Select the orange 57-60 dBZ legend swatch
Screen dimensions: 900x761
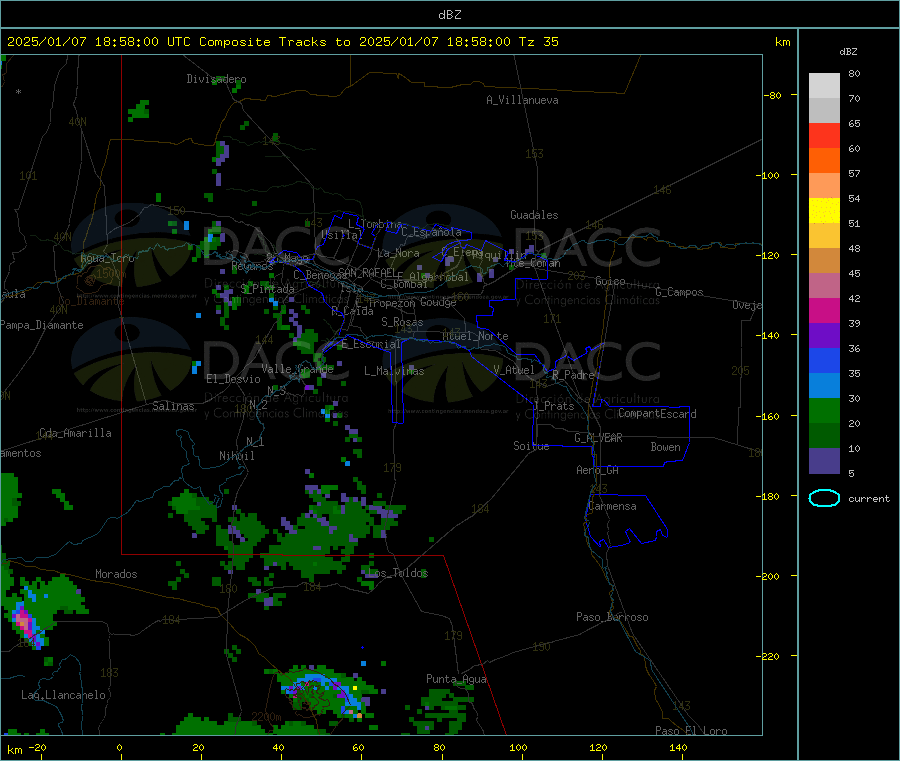(824, 161)
